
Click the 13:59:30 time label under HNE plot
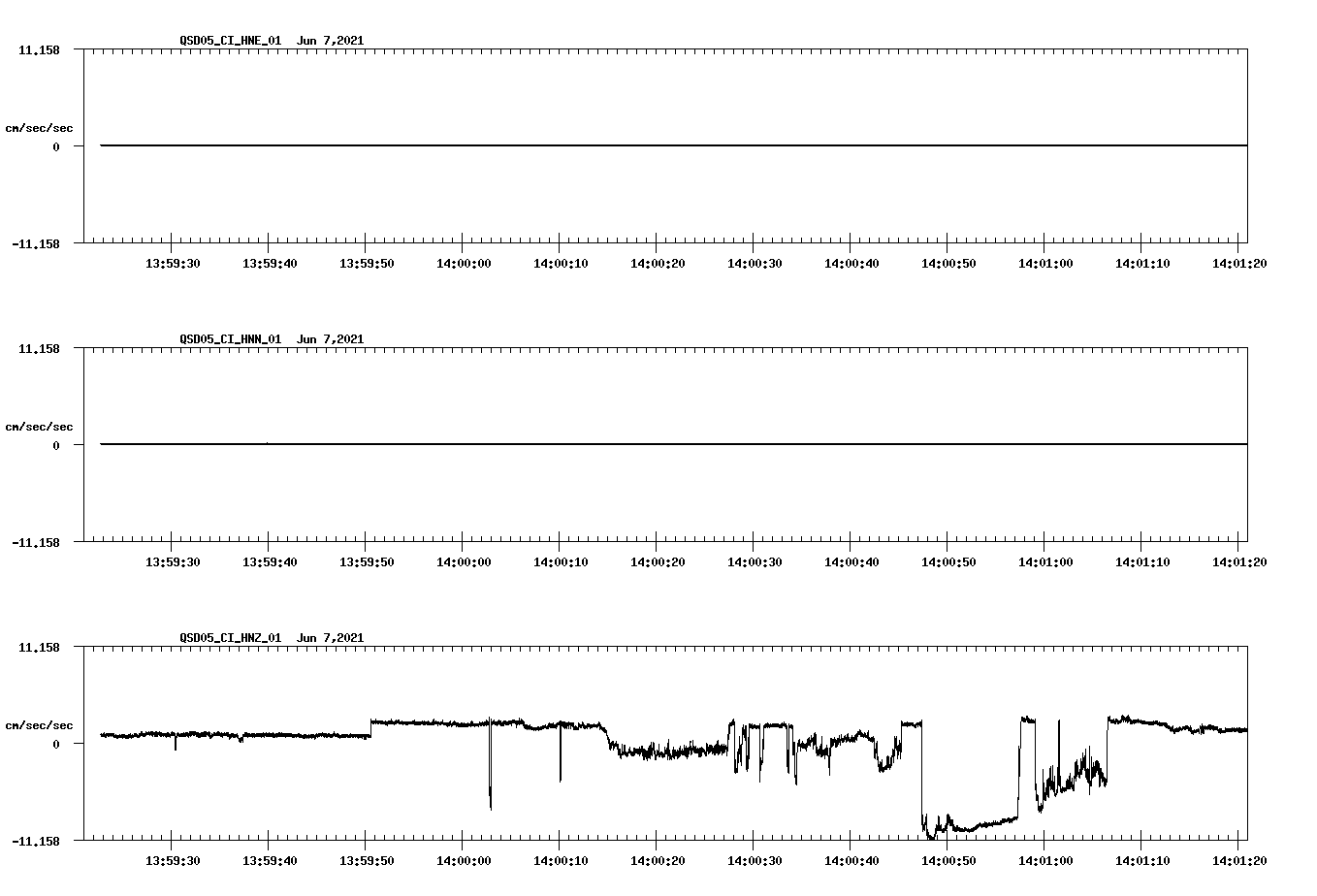pyautogui.click(x=173, y=263)
